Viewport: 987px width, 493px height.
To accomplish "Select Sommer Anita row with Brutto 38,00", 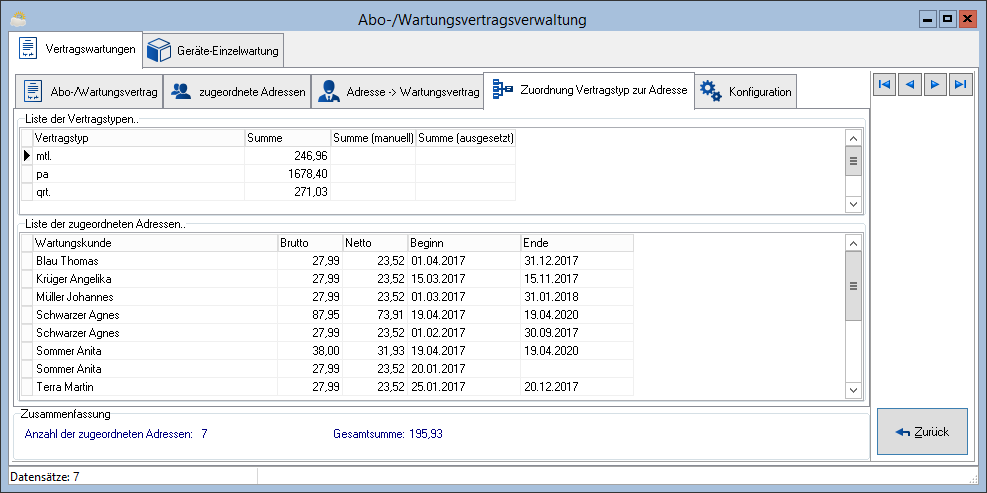I will pyautogui.click(x=327, y=351).
